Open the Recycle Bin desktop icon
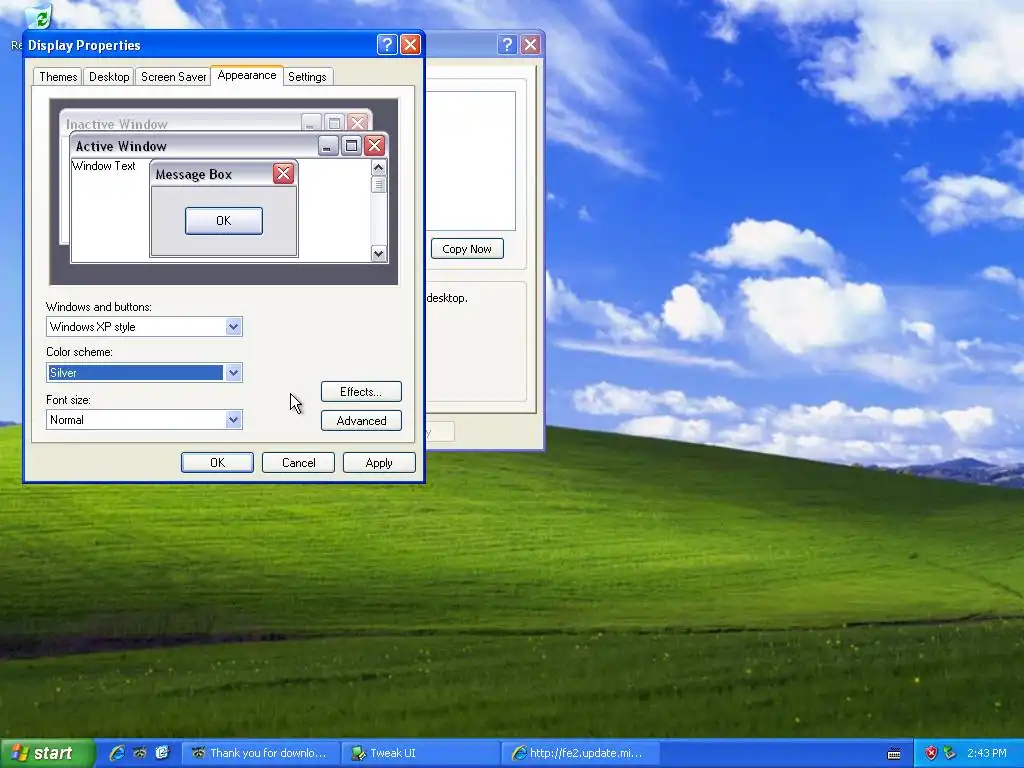1024x768 pixels. click(x=38, y=16)
